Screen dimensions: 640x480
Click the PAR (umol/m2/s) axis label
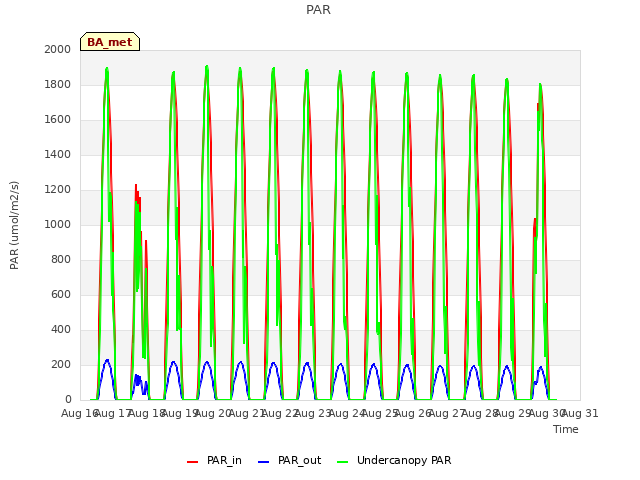14,225
